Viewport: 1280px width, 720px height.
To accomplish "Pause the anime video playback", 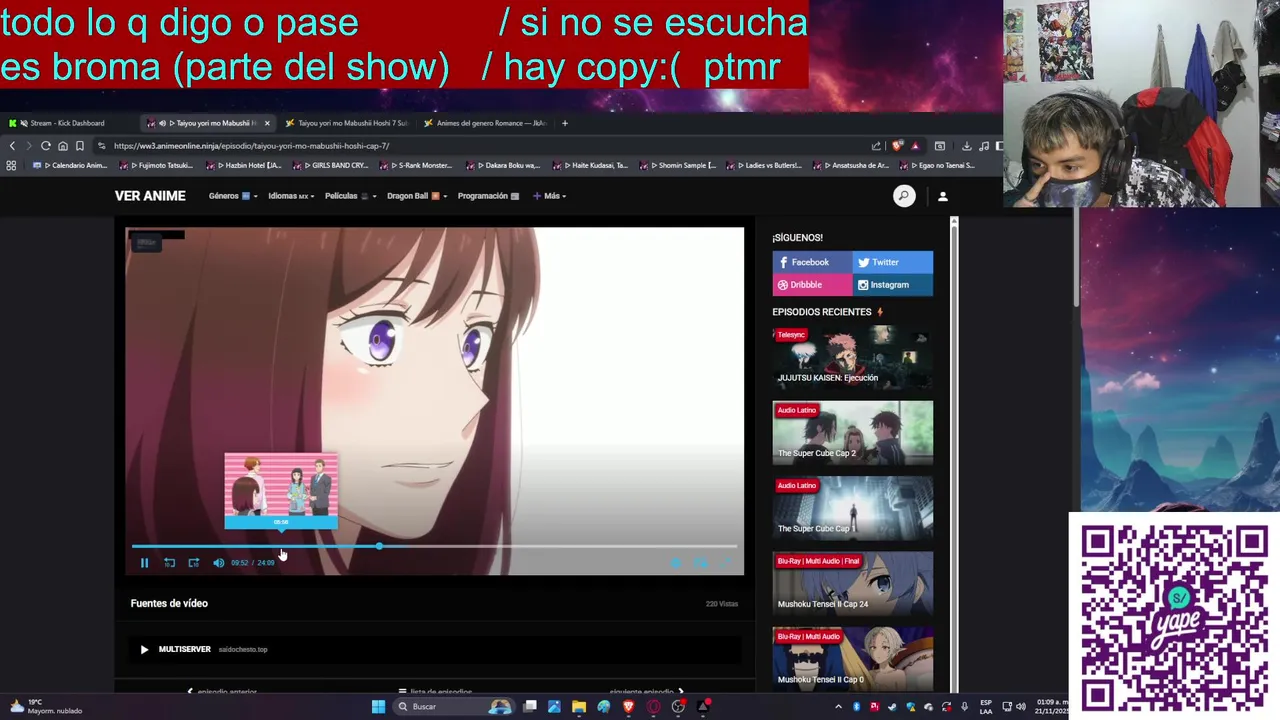I will coord(144,563).
